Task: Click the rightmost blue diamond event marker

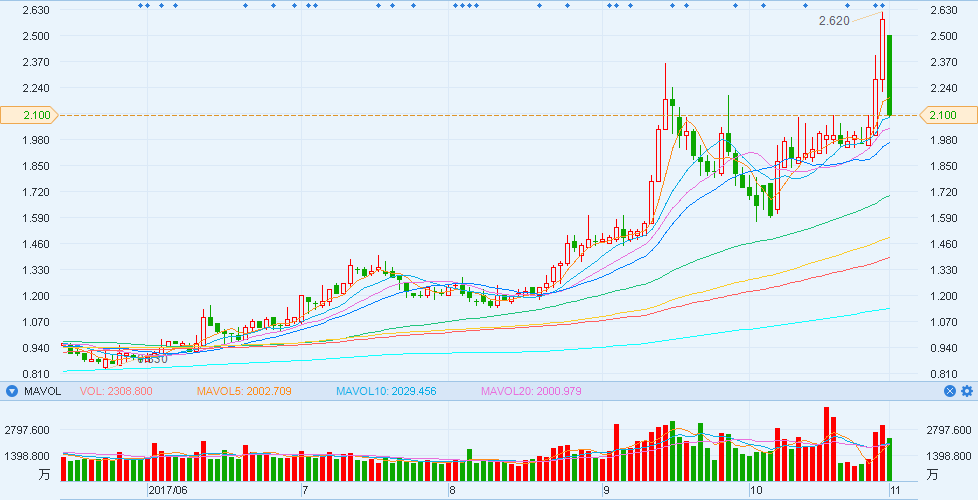Action: tap(883, 6)
